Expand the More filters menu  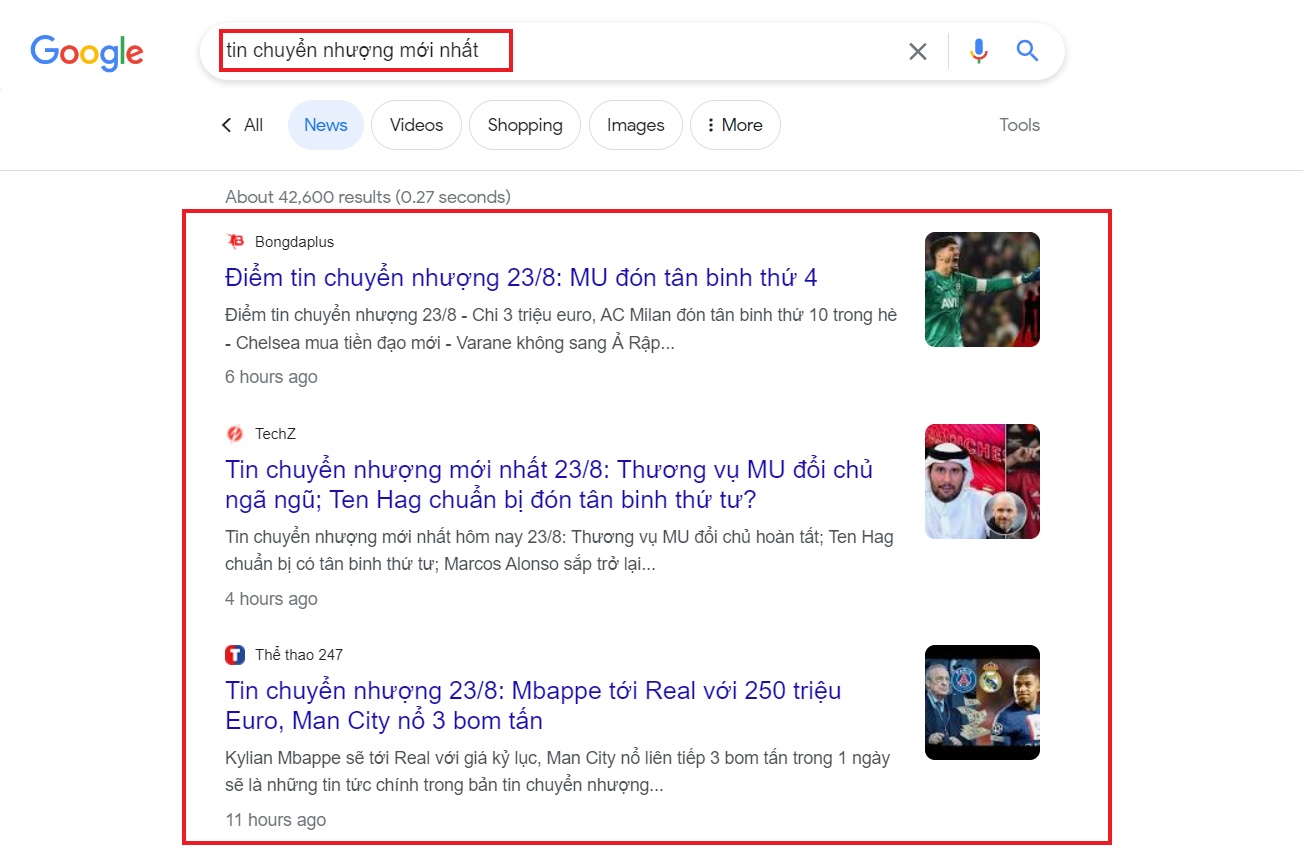tap(735, 125)
